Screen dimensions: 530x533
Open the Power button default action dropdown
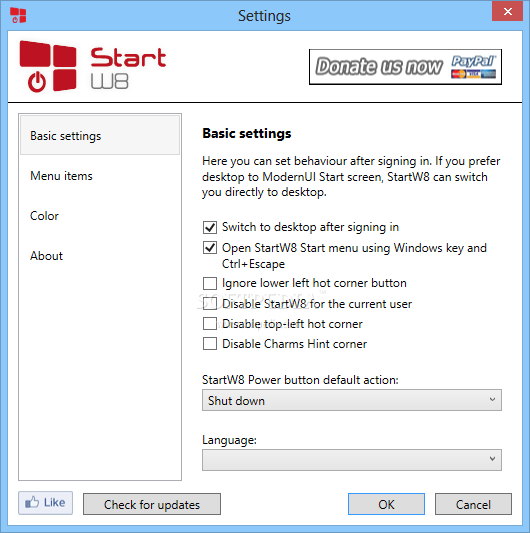tap(352, 400)
